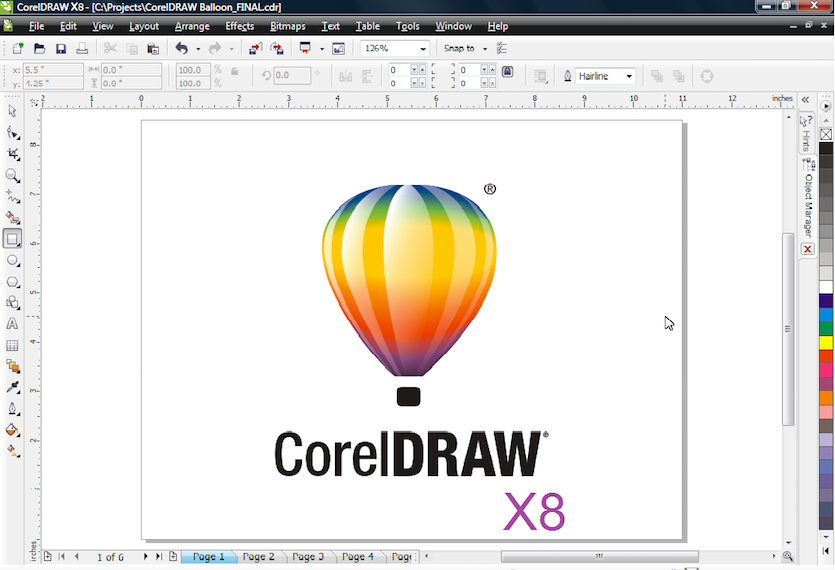The height and width of the screenshot is (570, 835).
Task: Click the Open folder icon
Action: pyautogui.click(x=39, y=48)
